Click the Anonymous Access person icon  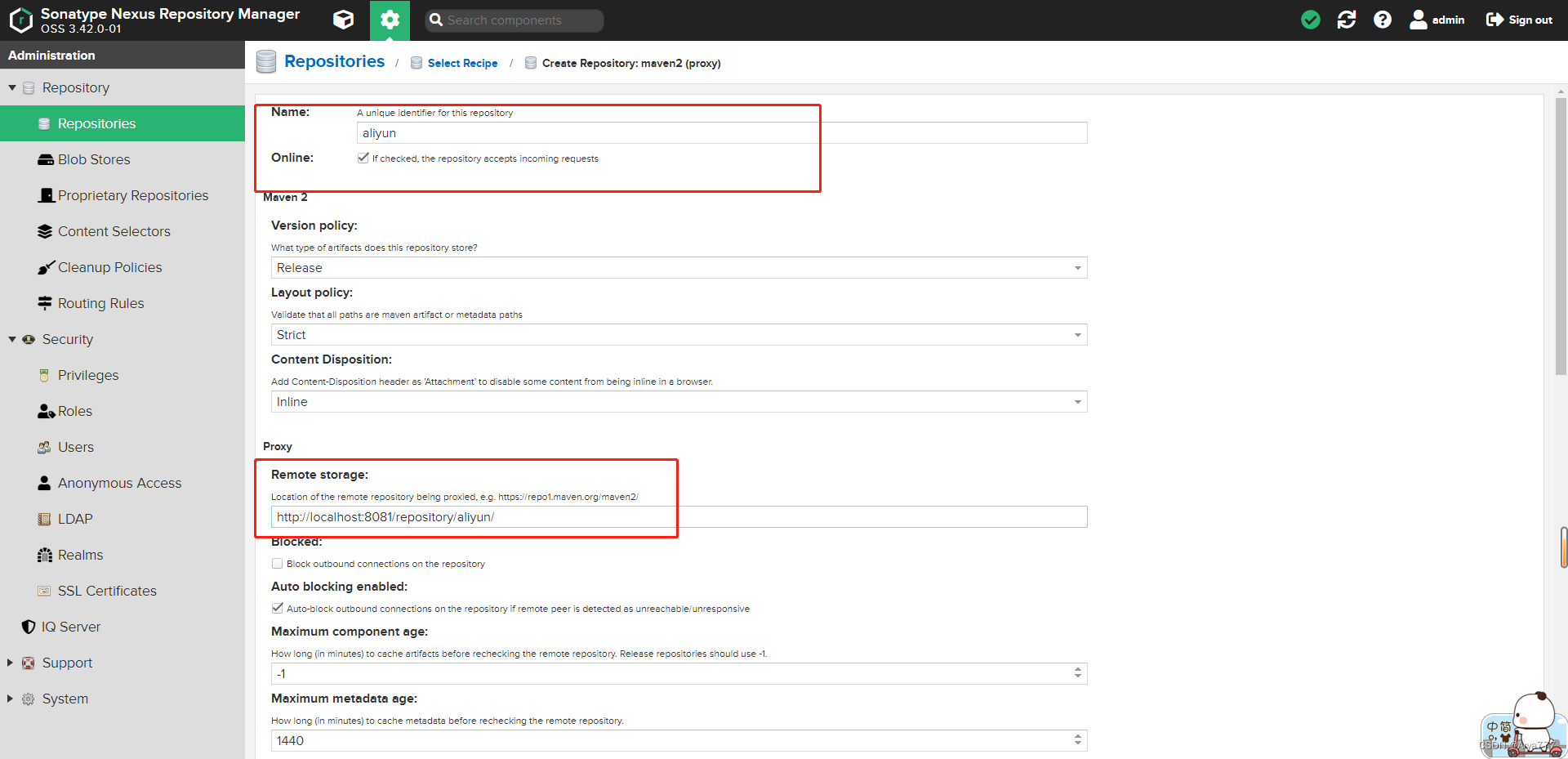(44, 483)
